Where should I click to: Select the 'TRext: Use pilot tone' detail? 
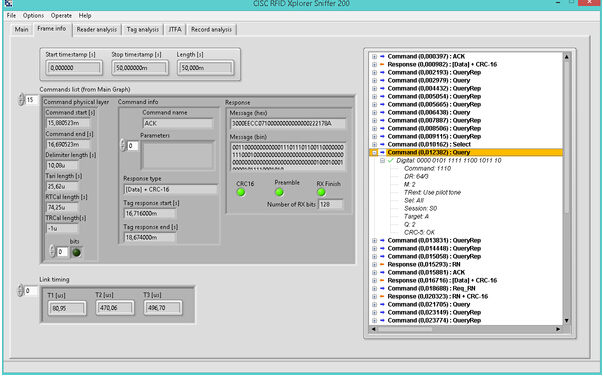[x=432, y=192]
